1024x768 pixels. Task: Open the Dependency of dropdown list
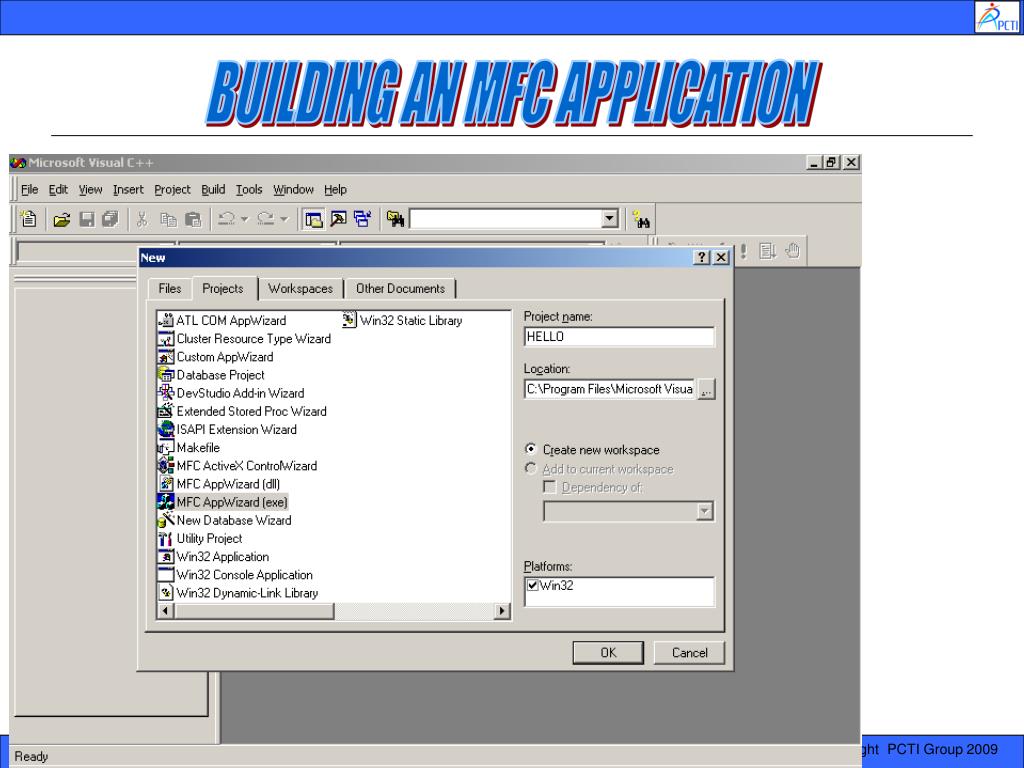[704, 511]
